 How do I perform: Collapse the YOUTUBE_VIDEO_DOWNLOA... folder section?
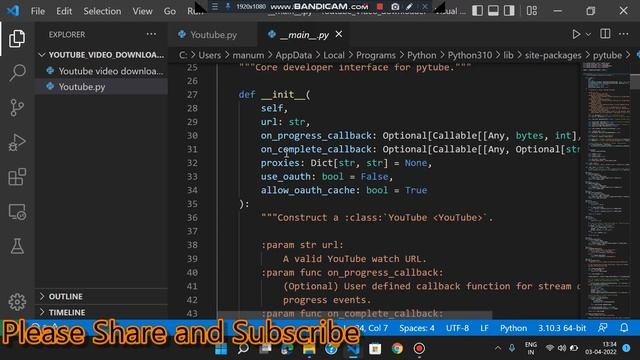[x=102, y=55]
